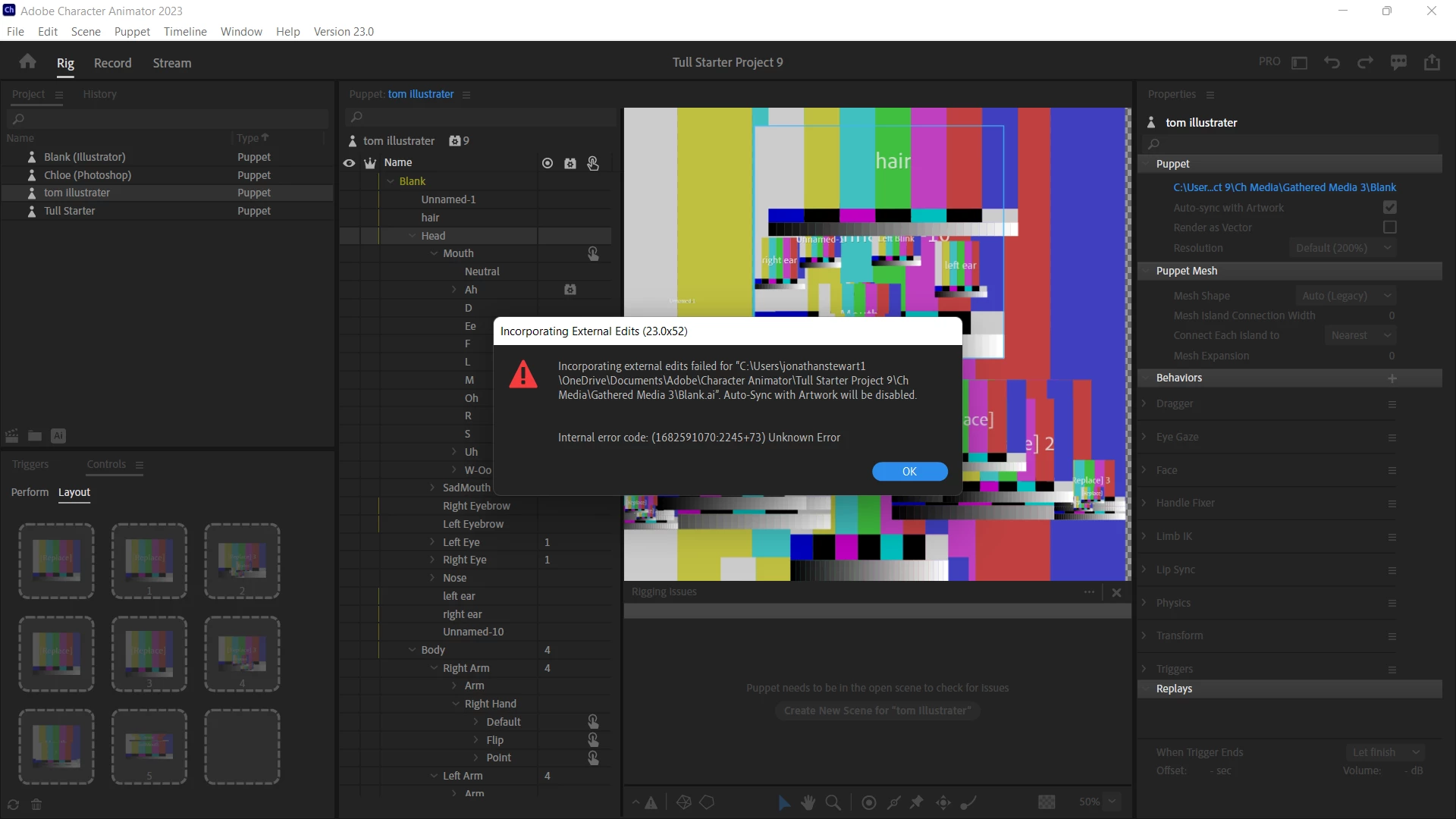The width and height of the screenshot is (1456, 819).
Task: Click the Show Mesh icon
Action: pyautogui.click(x=683, y=802)
